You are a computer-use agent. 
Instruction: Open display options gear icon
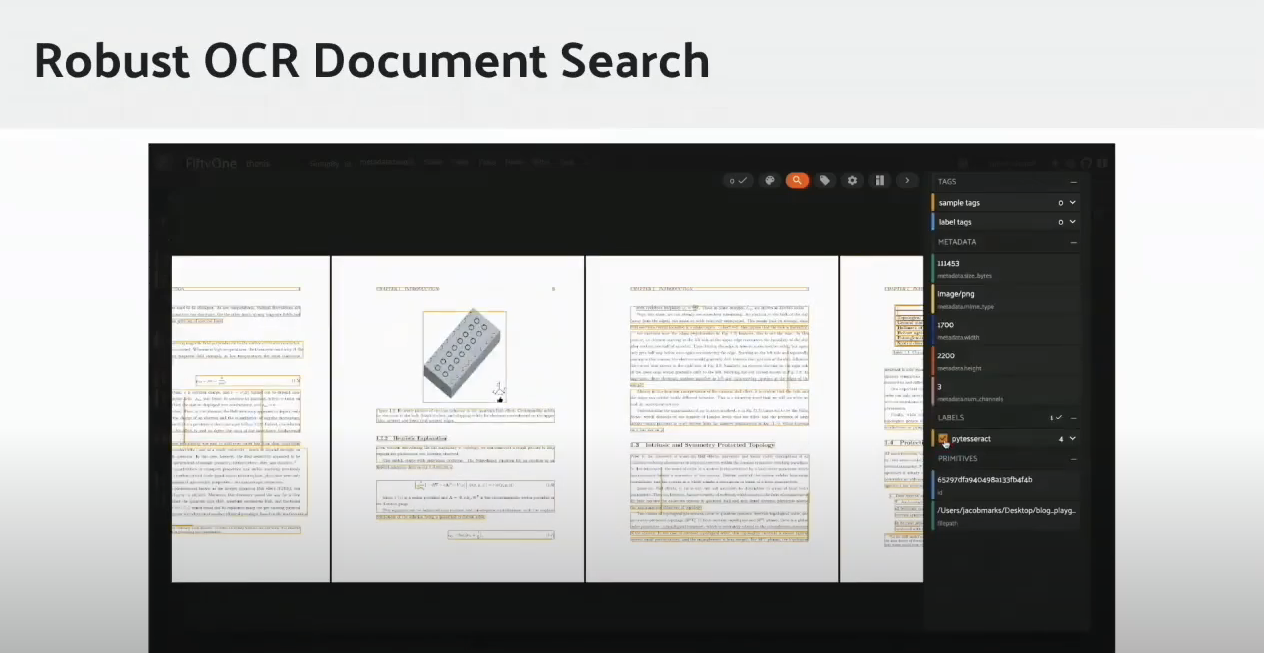(x=852, y=181)
